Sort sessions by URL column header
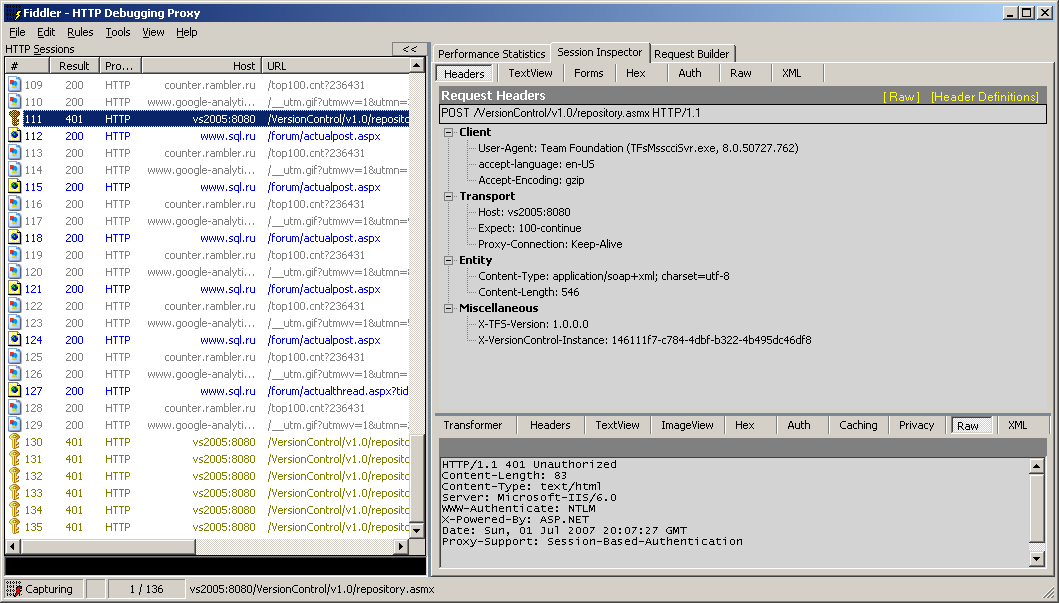The image size is (1059, 603). coord(335,65)
